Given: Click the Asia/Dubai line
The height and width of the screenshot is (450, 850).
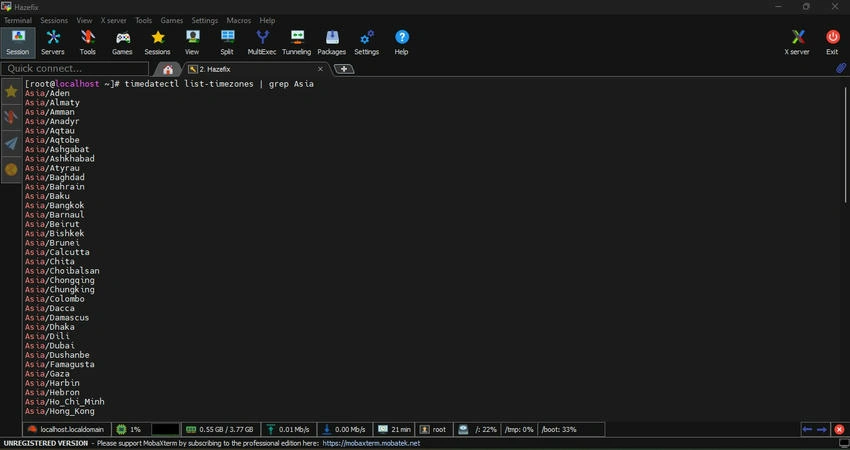Looking at the screenshot, I should [x=50, y=345].
